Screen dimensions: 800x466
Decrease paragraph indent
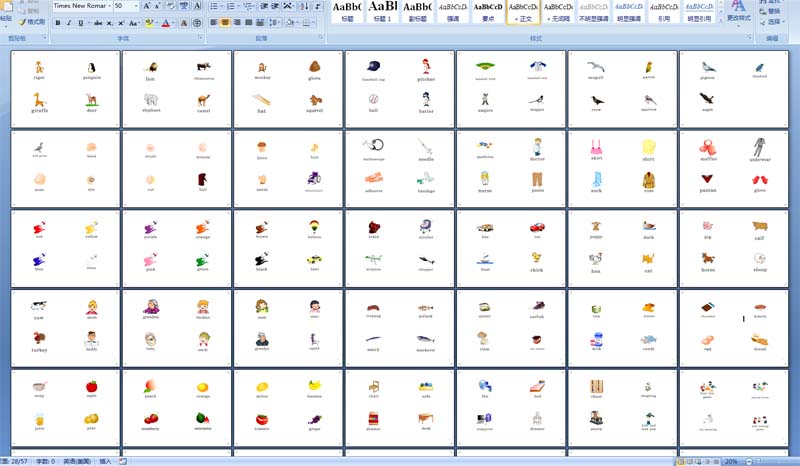pos(264,6)
